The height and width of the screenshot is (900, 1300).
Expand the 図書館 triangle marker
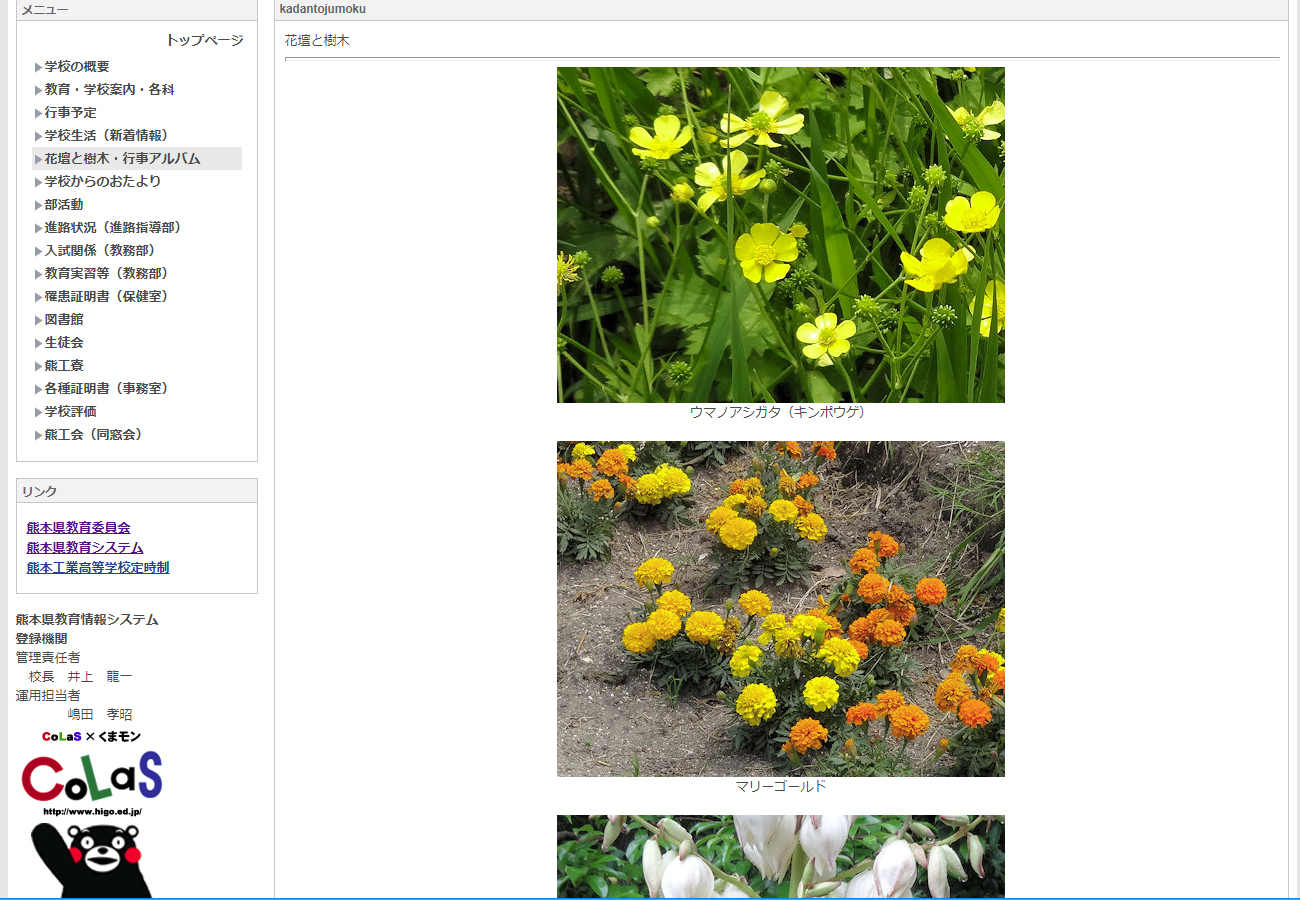[x=38, y=320]
